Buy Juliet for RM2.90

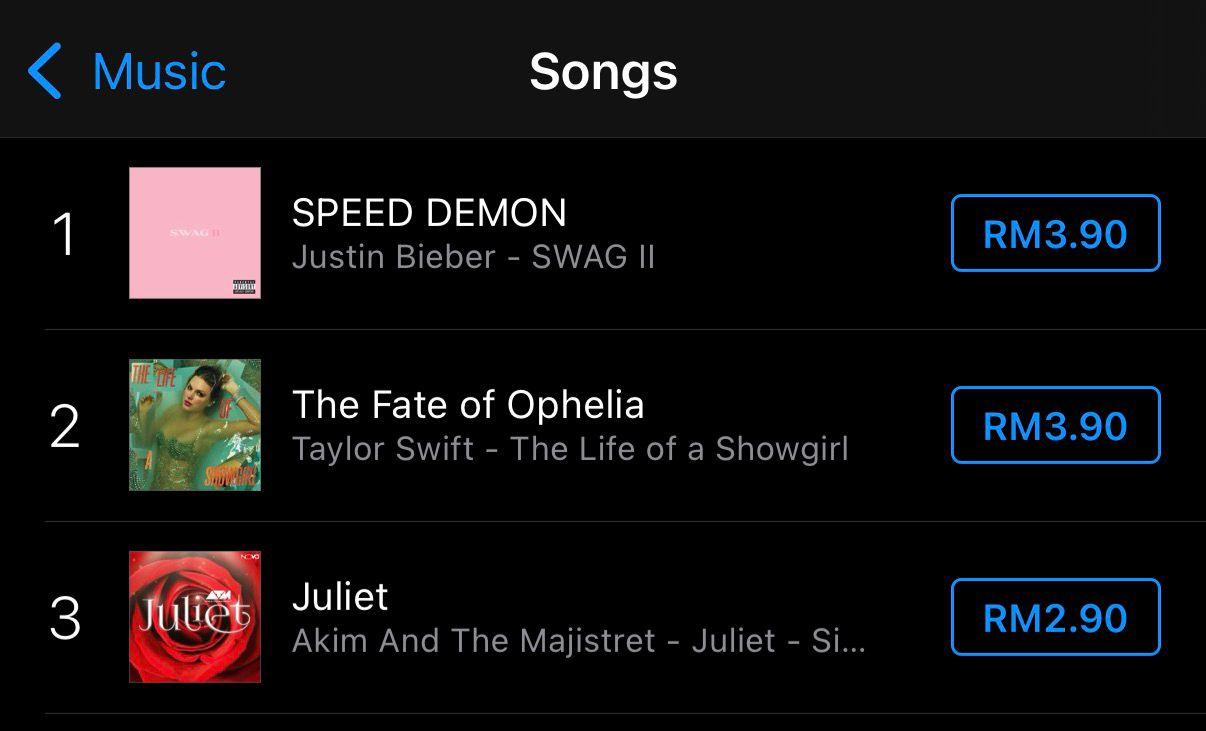pos(1055,618)
